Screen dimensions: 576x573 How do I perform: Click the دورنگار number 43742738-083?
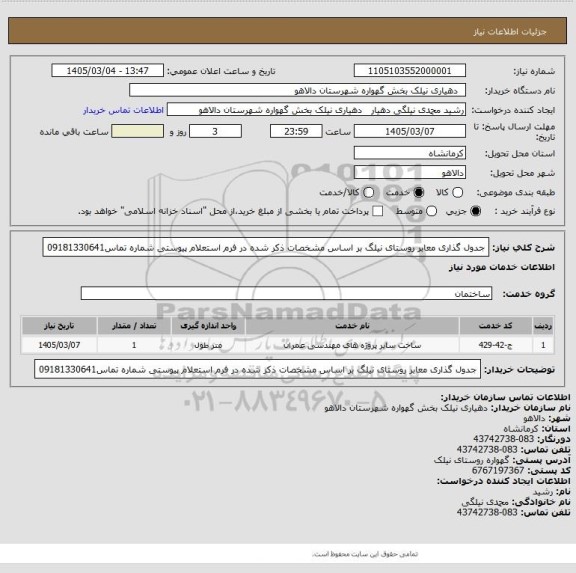point(503,439)
